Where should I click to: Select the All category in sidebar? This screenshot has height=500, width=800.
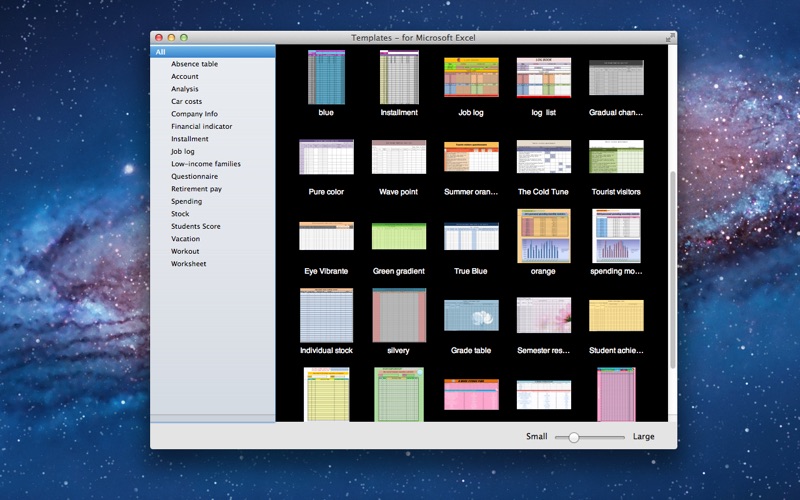tap(212, 52)
